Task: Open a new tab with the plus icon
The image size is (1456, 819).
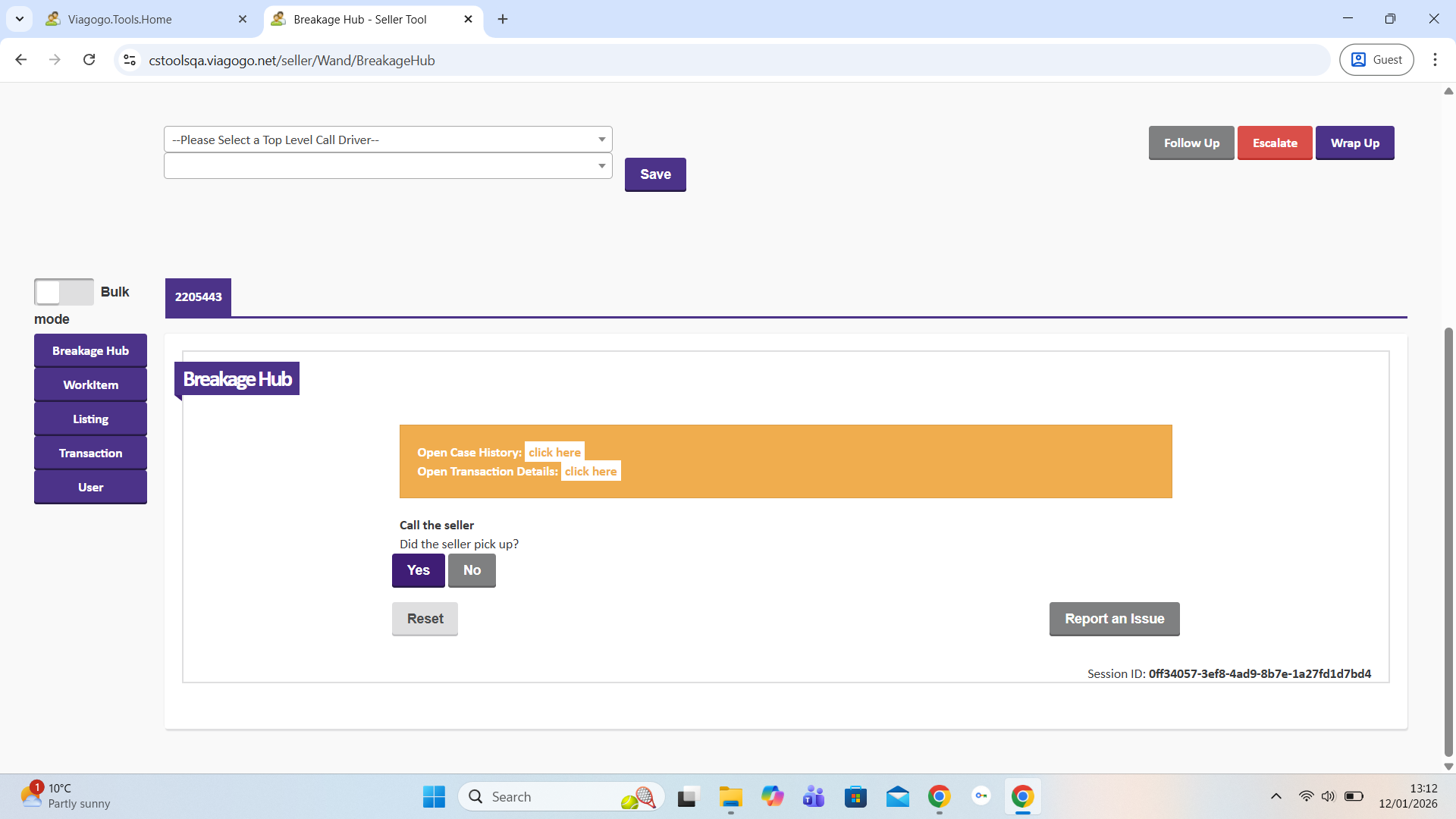Action: 503,19
